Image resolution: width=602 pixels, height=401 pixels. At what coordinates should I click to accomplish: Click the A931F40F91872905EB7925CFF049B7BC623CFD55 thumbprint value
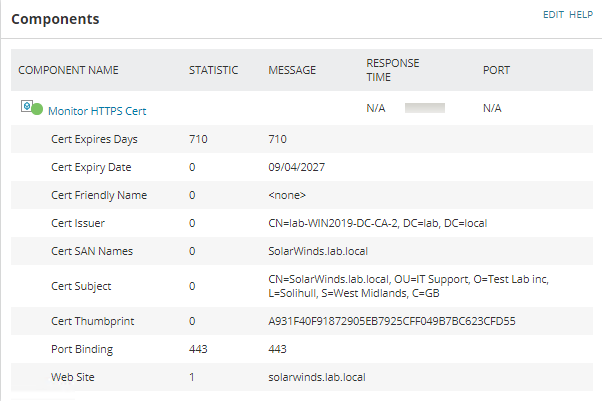392,321
